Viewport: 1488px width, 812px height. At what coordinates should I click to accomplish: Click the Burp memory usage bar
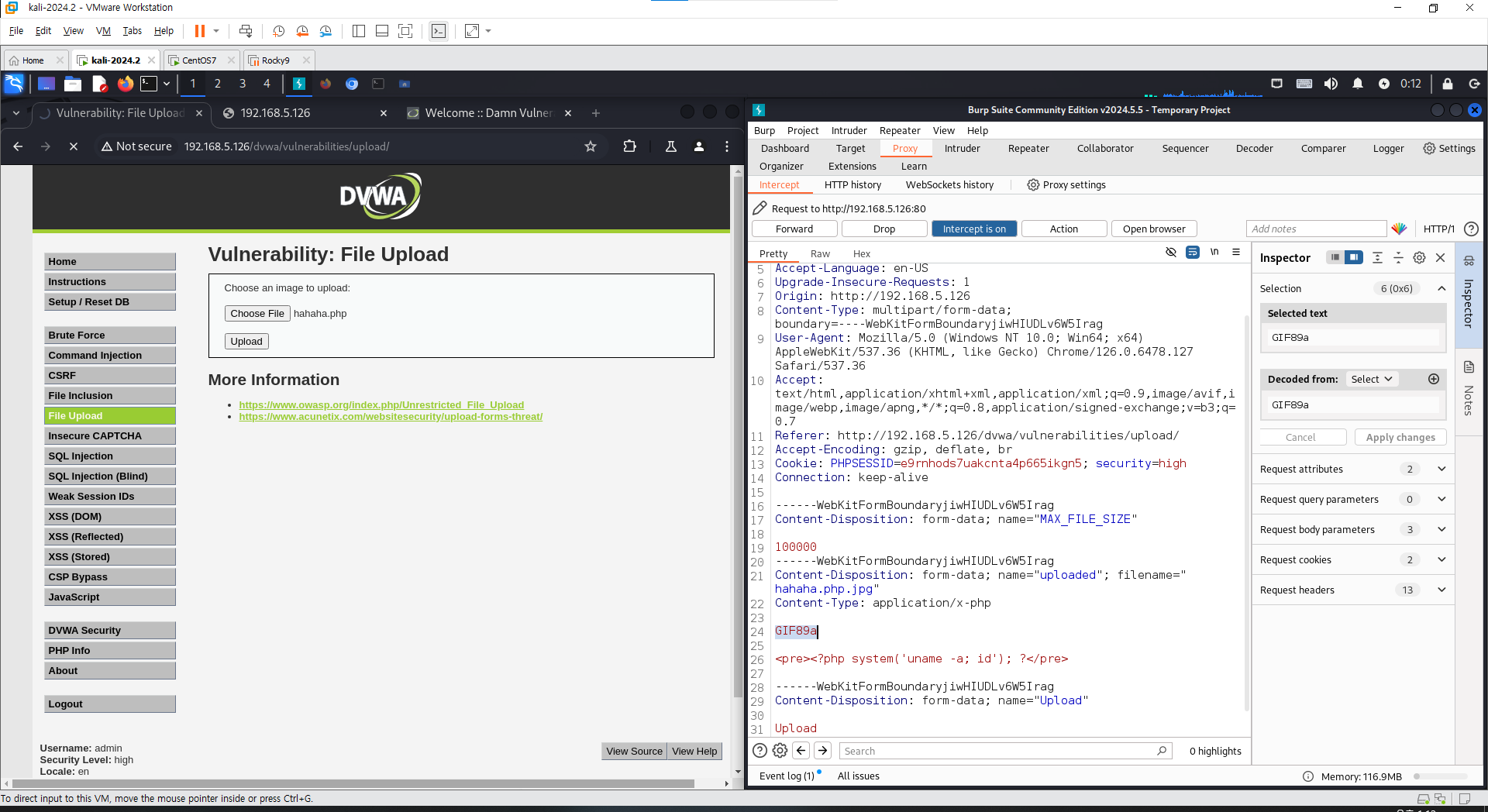click(1441, 776)
